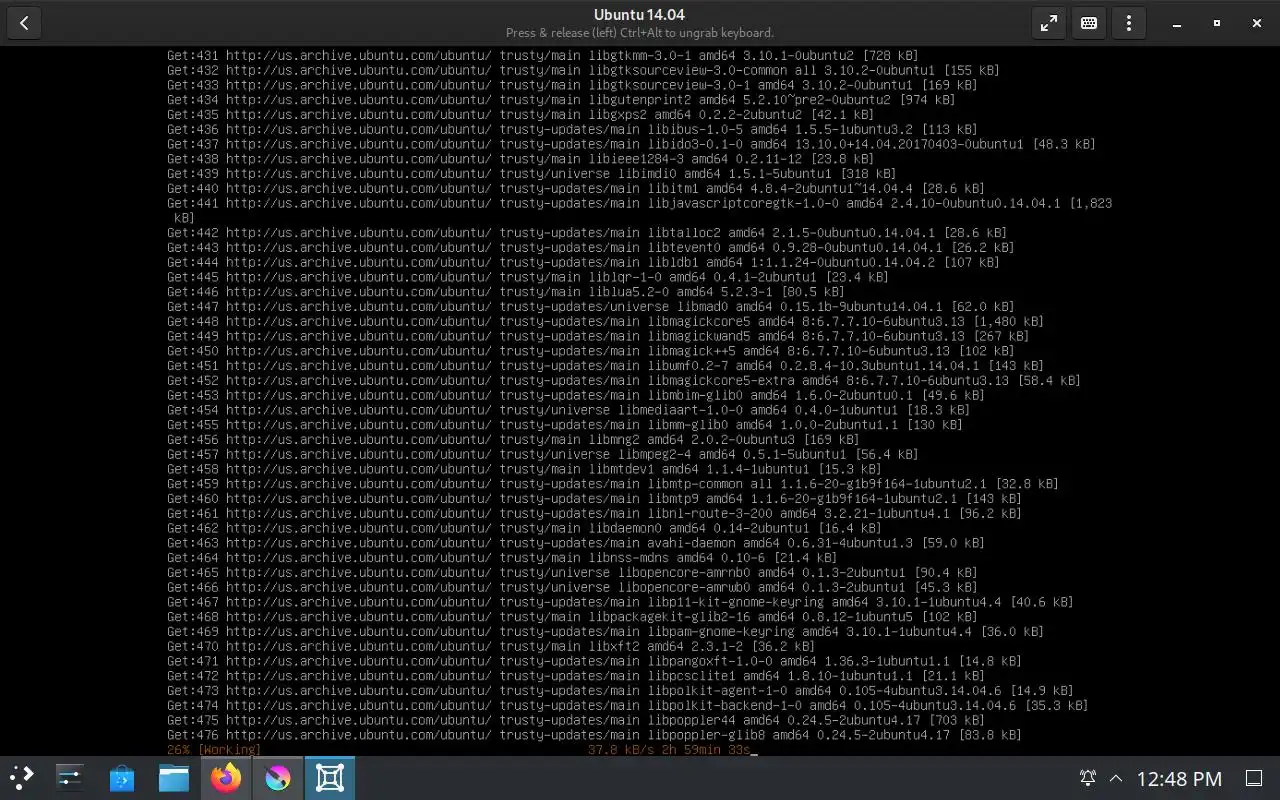
Task: Click line Get:475 libpoppler44
Action: (x=576, y=720)
